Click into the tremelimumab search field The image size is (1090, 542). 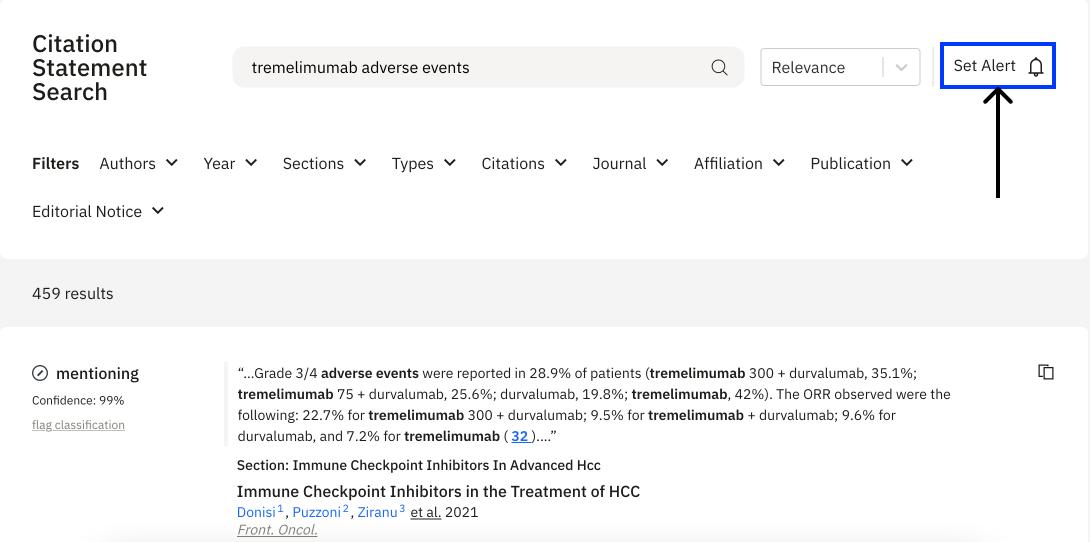click(x=470, y=68)
